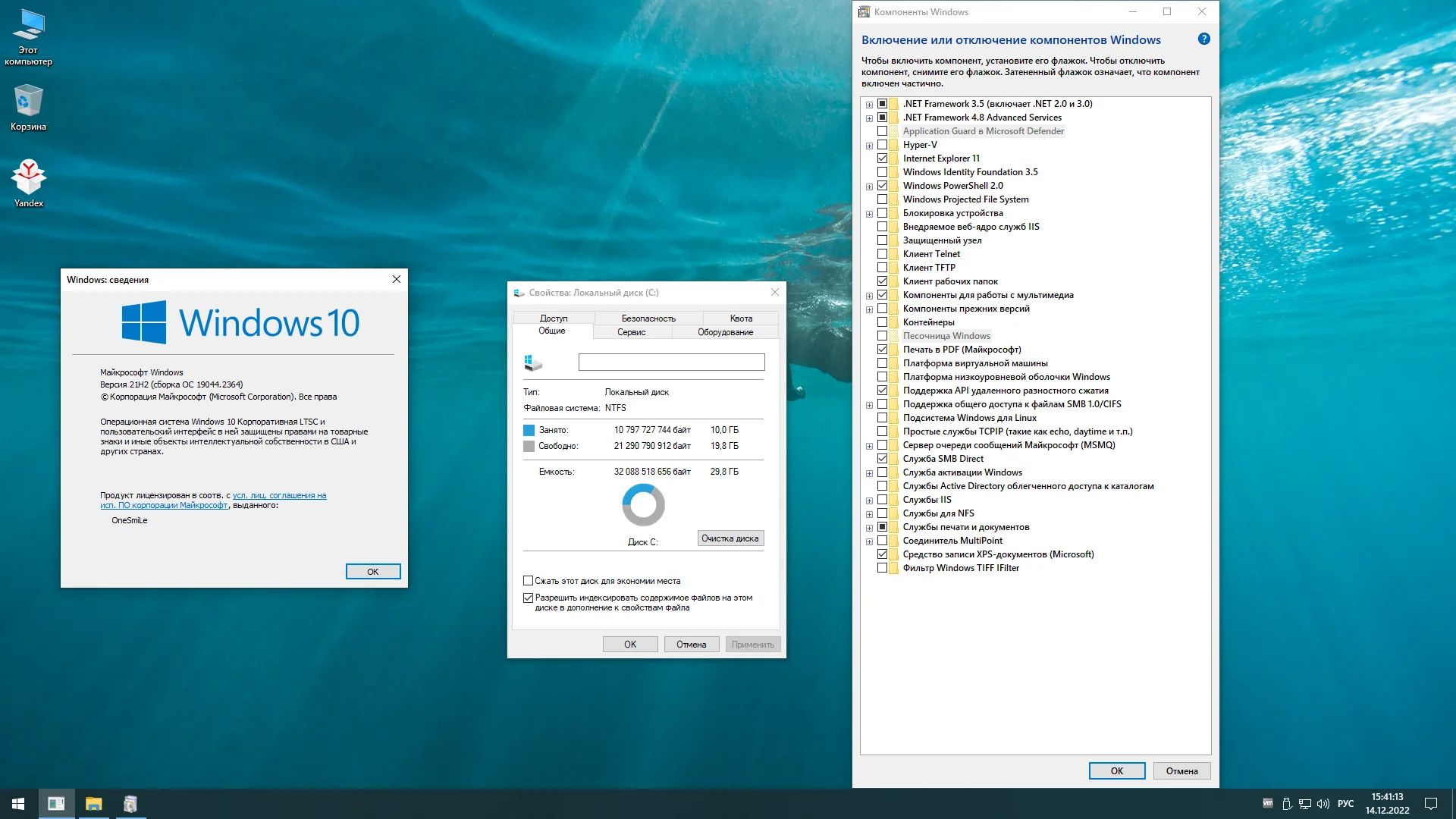Expand the IIS services tree node

[869, 500]
